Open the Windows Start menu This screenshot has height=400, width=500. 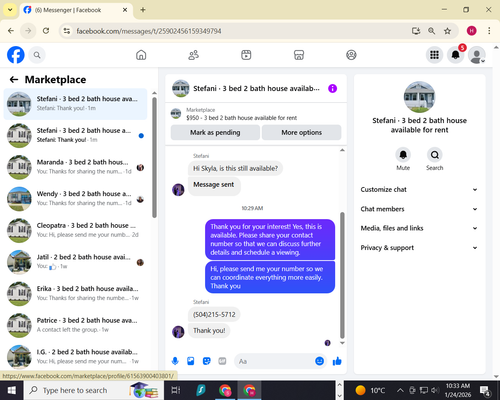point(12,390)
